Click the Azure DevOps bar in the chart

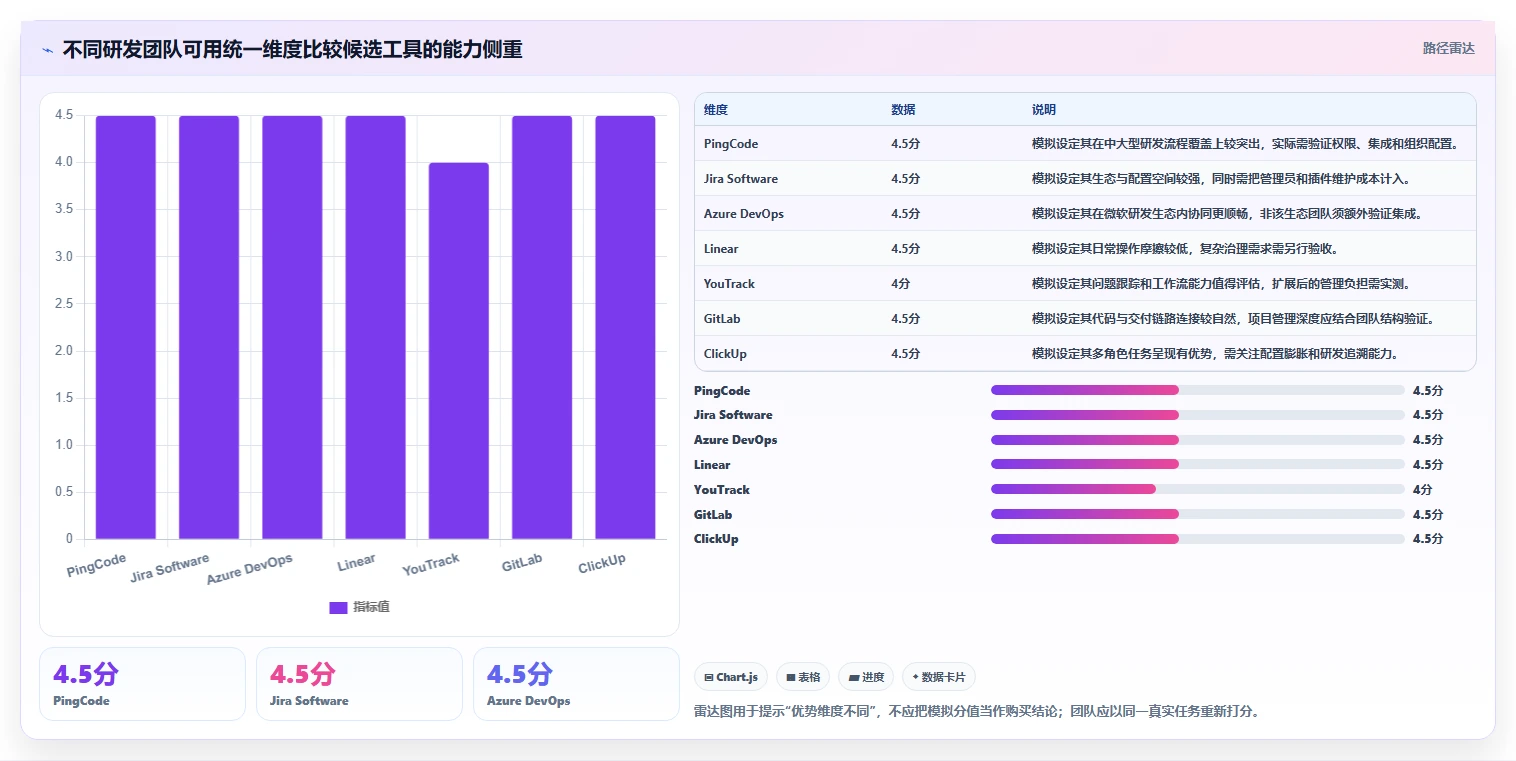292,327
